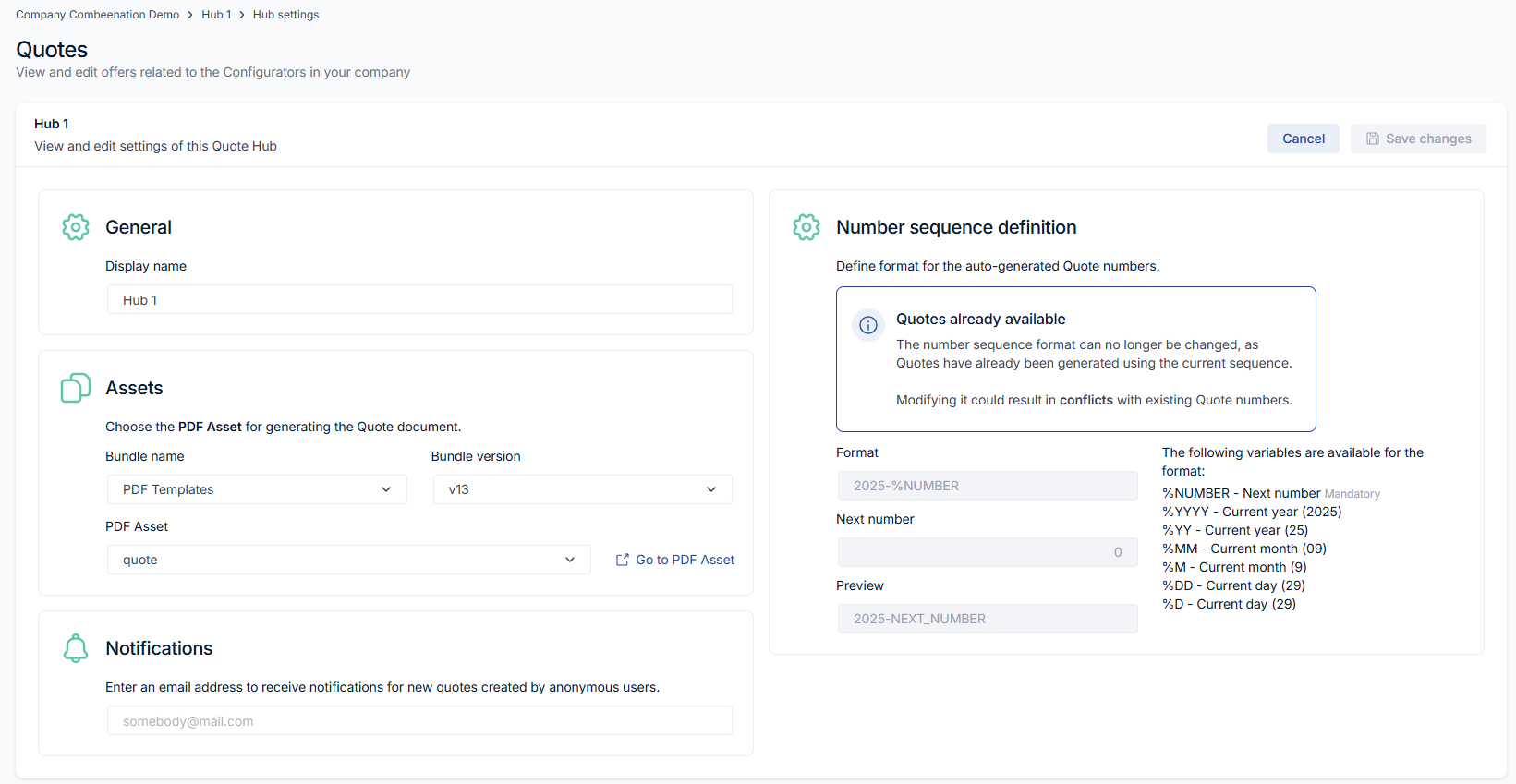
Task: Click the notification email address field
Action: [x=419, y=721]
